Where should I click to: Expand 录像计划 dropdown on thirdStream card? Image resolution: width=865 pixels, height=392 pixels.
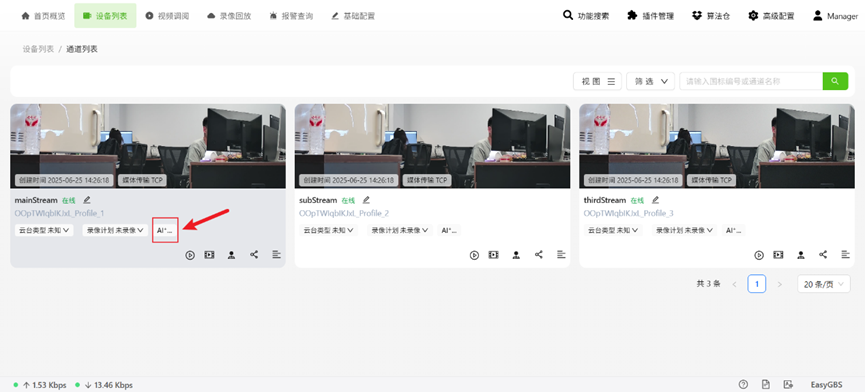pyautogui.click(x=685, y=230)
